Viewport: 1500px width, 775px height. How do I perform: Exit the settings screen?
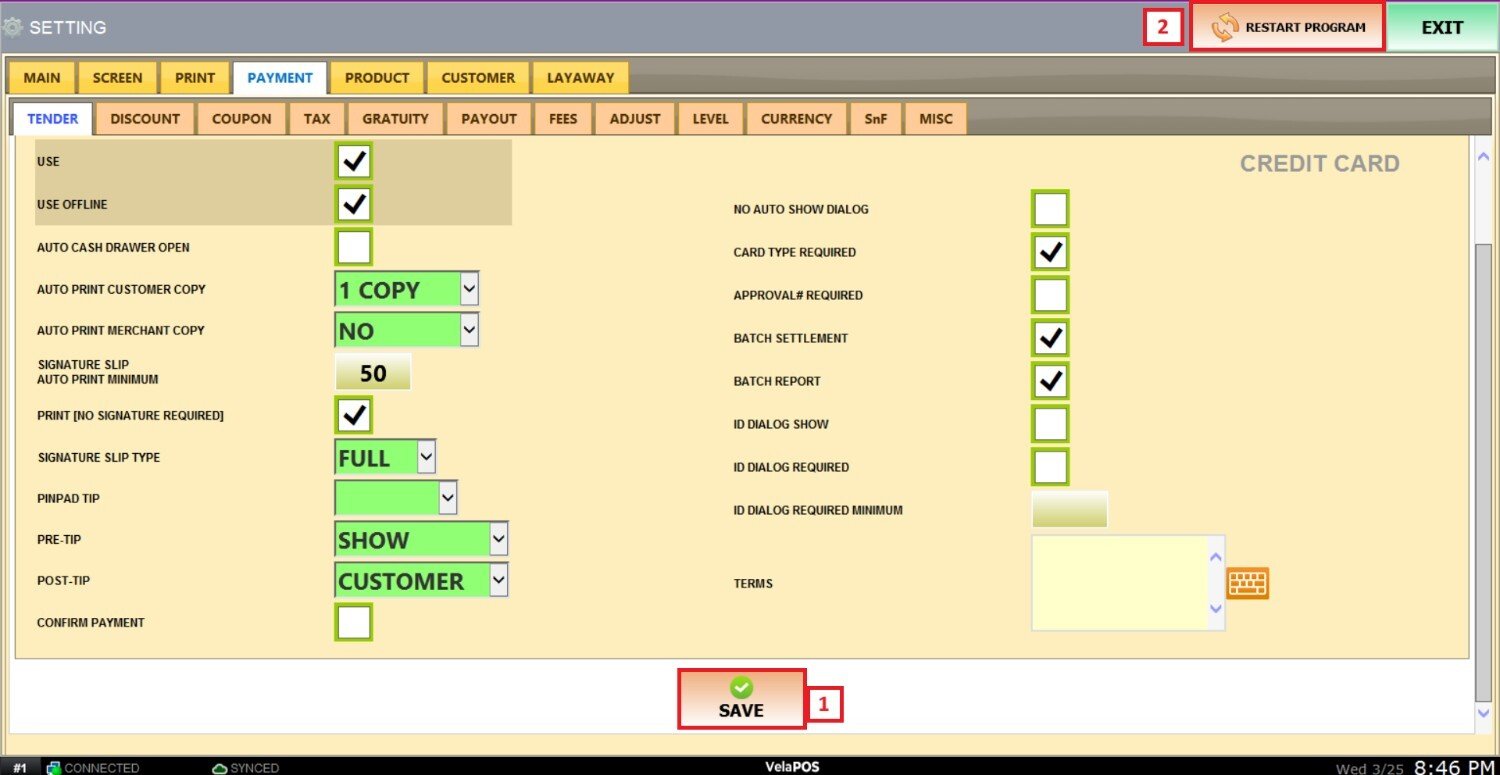[1442, 28]
